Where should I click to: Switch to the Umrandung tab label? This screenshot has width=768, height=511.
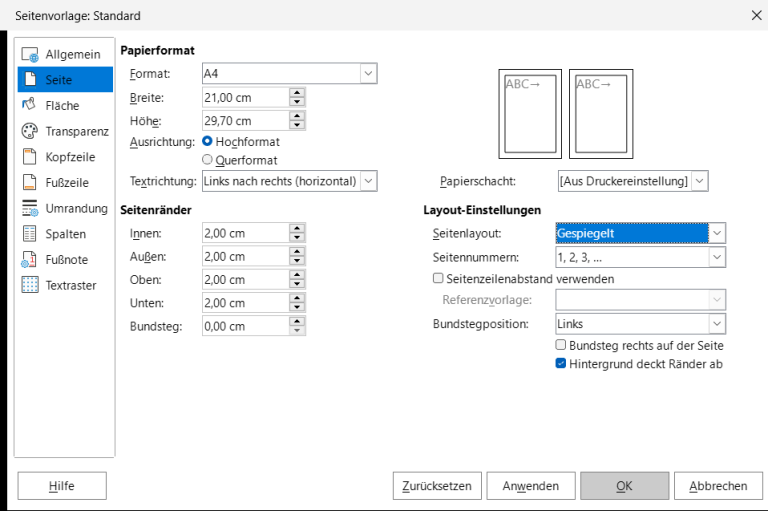[x=76, y=208]
